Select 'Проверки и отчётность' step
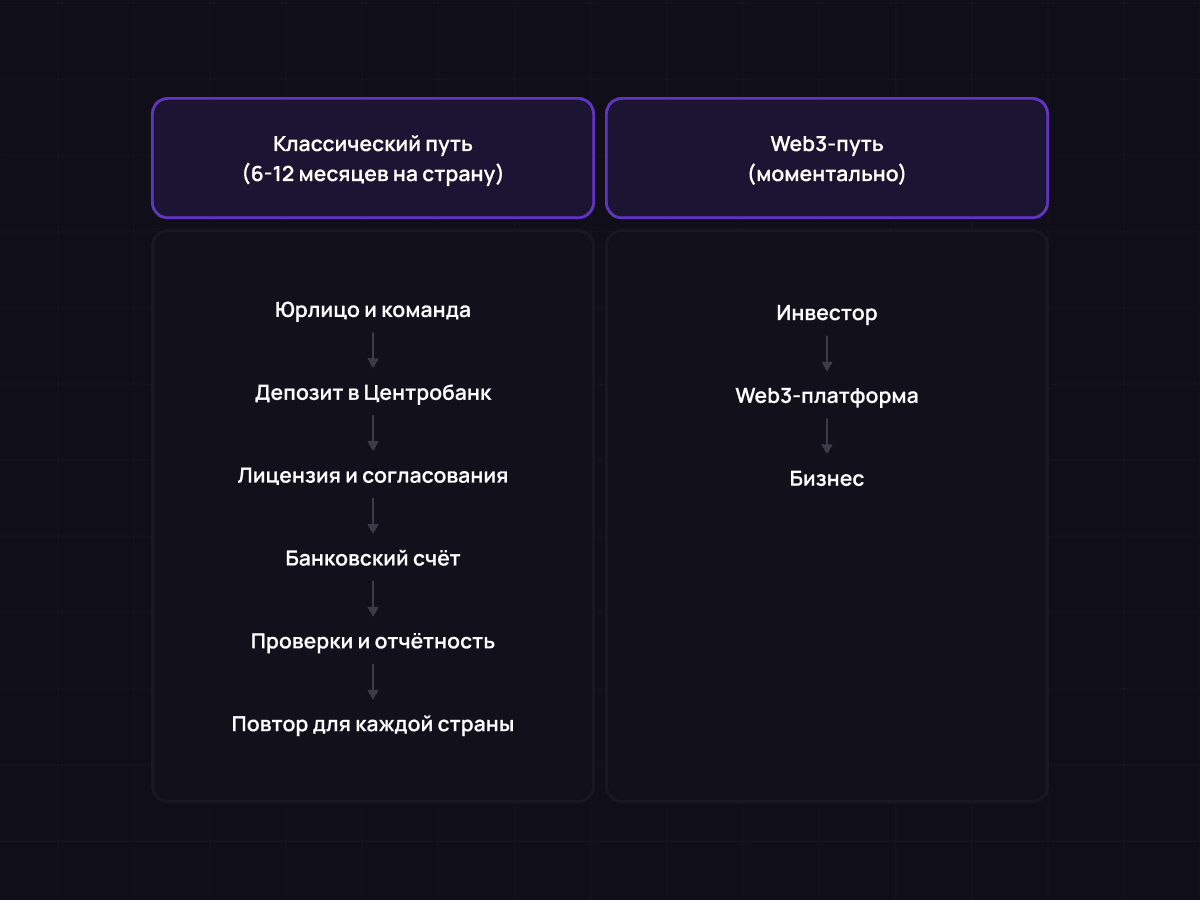The image size is (1200, 900). click(372, 641)
